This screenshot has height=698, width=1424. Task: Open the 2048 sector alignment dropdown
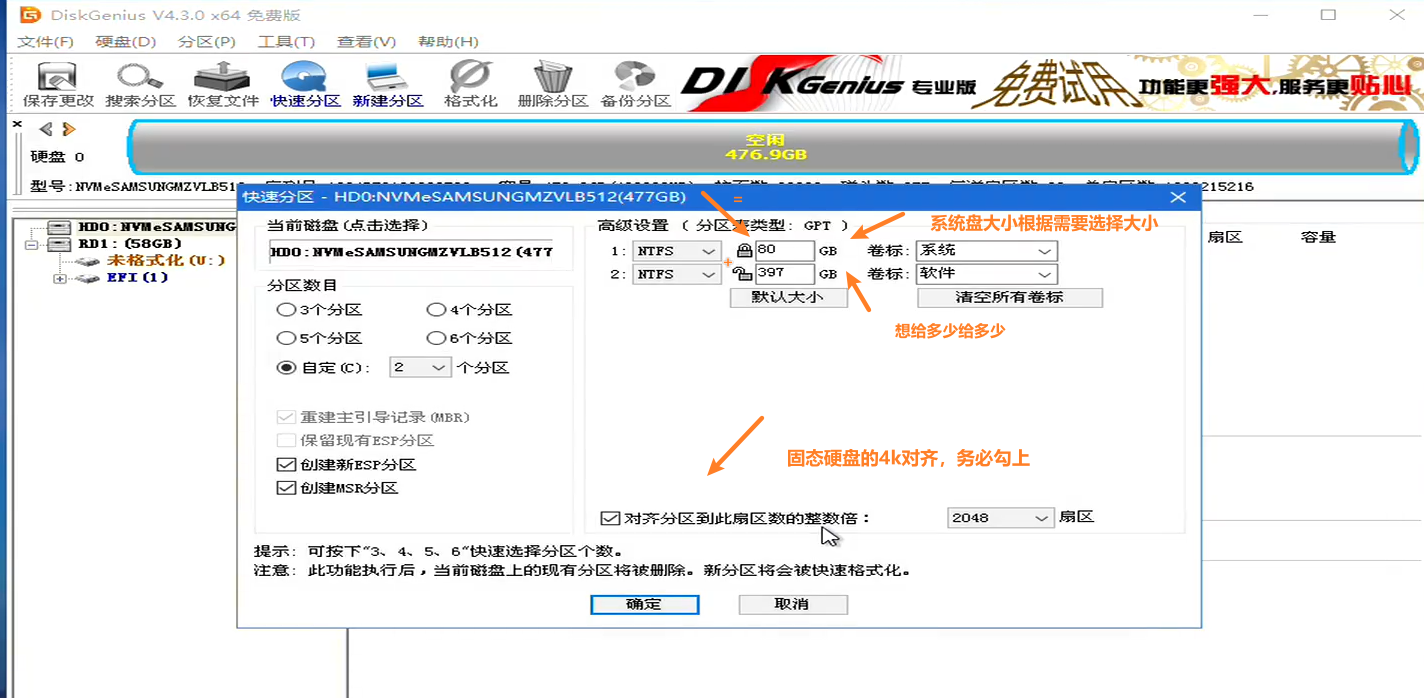pyautogui.click(x=1000, y=518)
